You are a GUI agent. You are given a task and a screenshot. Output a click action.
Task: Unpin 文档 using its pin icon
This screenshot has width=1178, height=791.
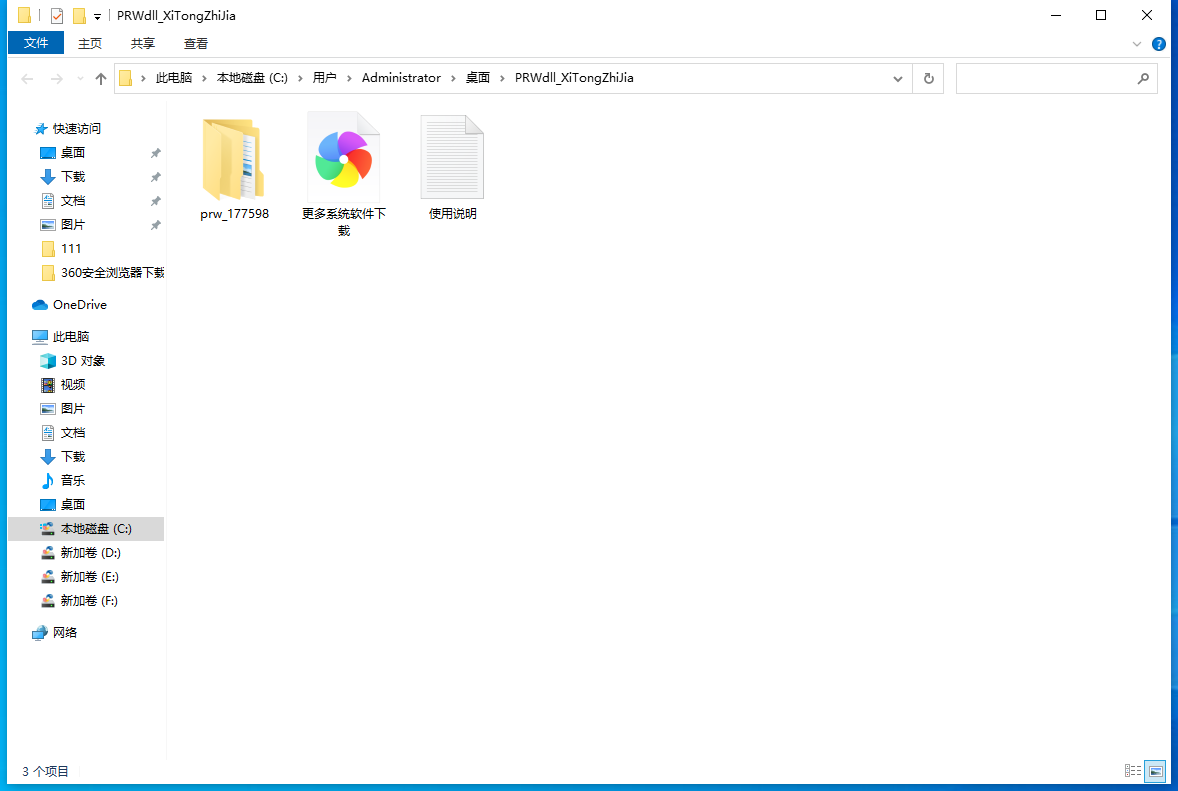[156, 201]
